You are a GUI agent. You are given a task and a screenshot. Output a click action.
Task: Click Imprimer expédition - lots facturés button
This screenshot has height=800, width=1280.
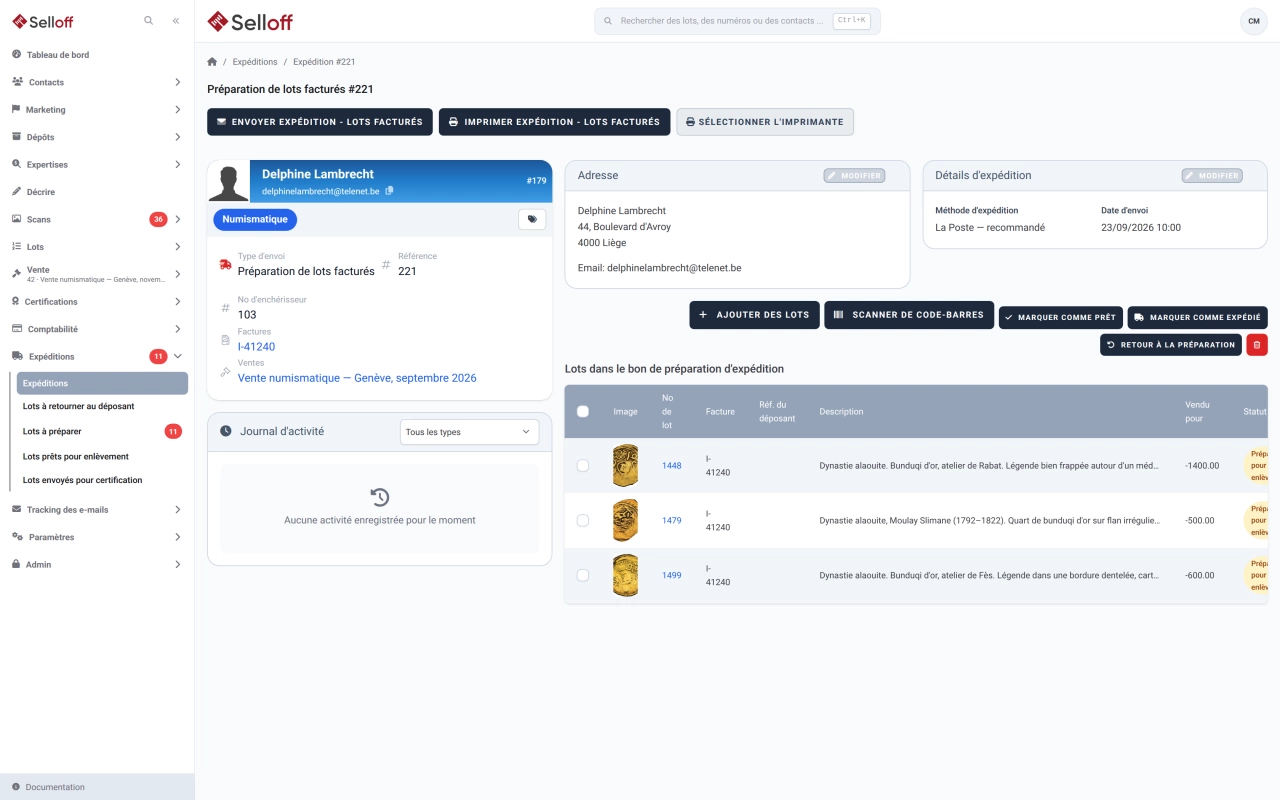coord(555,122)
